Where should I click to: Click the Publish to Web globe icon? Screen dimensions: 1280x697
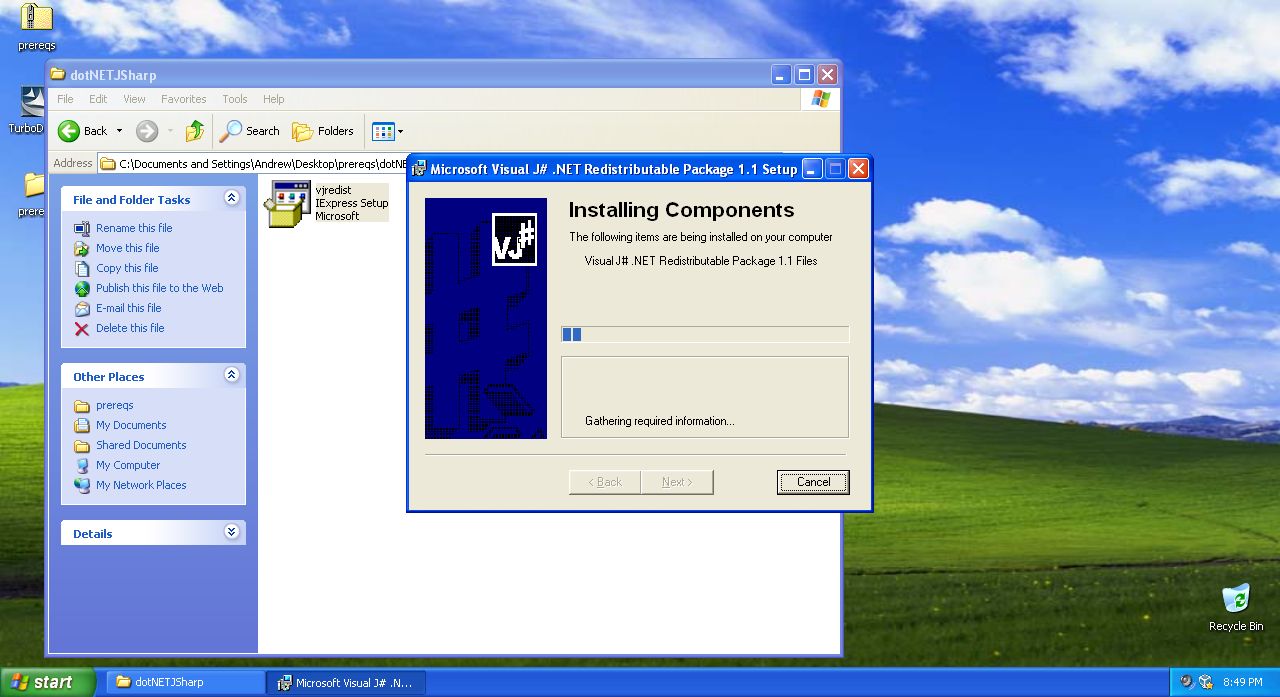coord(82,288)
